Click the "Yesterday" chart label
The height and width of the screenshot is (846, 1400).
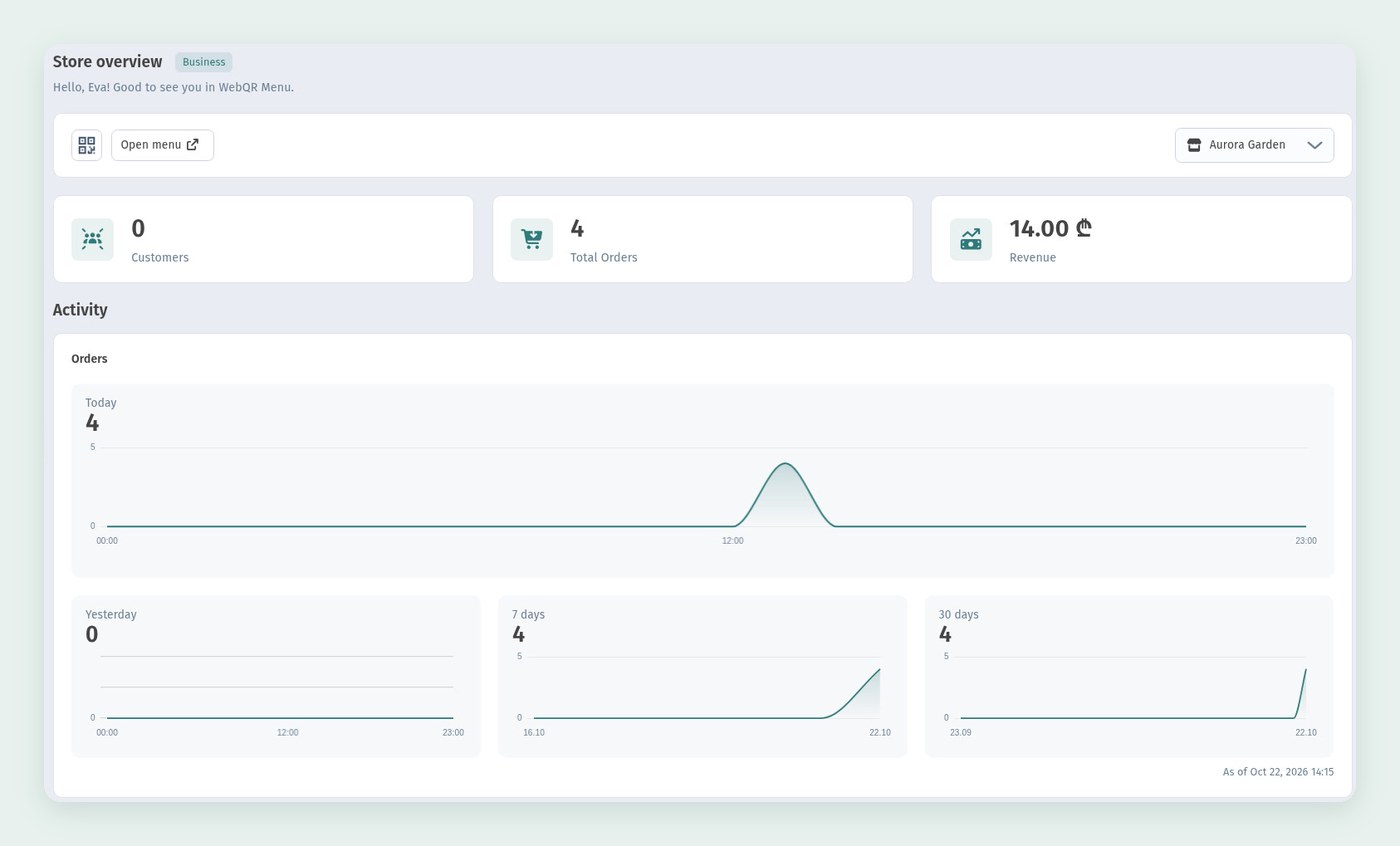click(111, 615)
